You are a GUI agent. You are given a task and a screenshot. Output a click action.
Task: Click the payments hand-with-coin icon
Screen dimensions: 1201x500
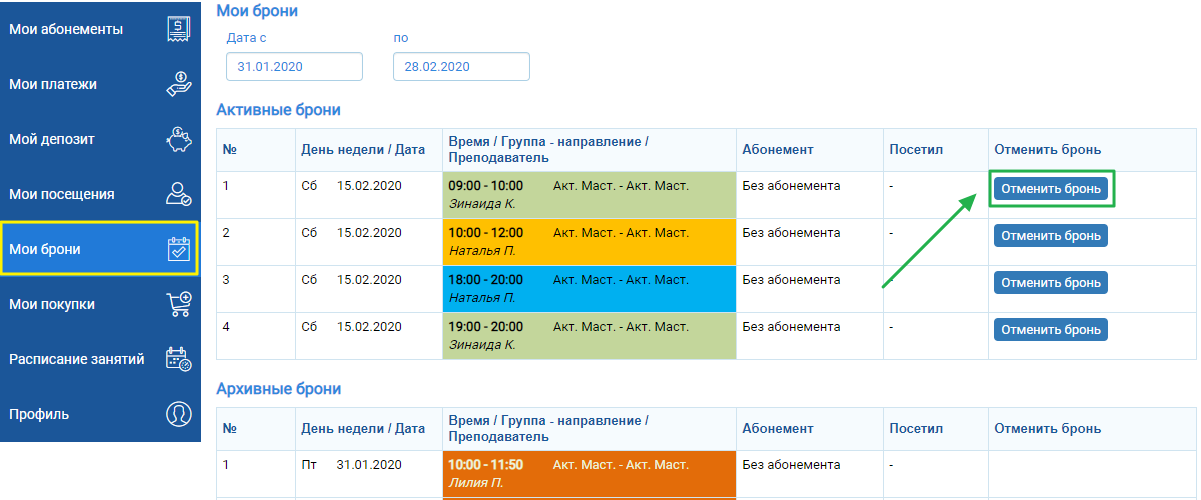[x=179, y=84]
